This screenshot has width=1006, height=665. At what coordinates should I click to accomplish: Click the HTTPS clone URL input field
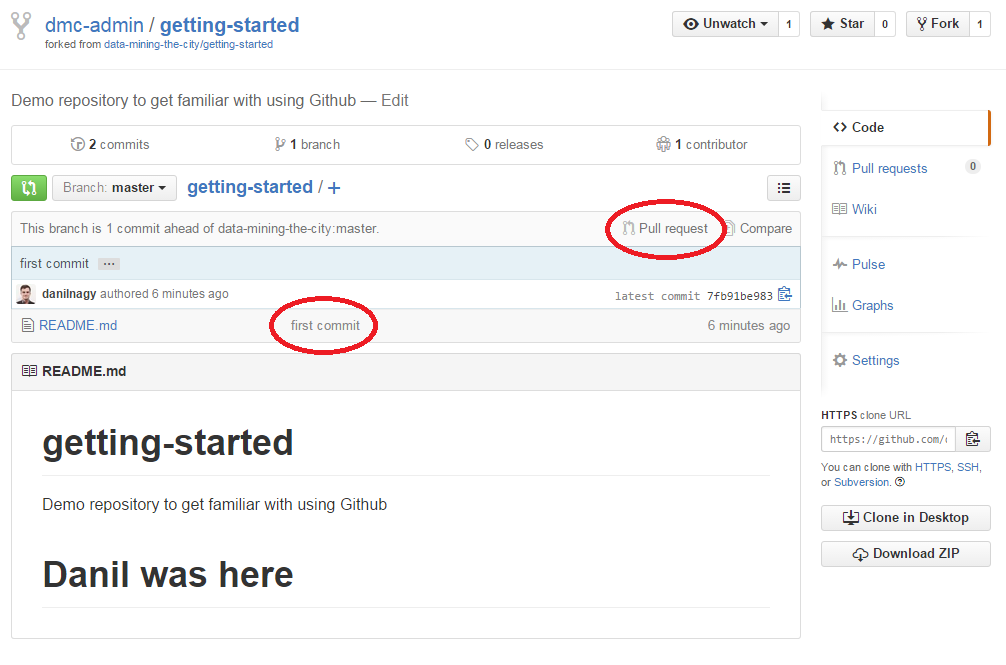[x=889, y=439]
